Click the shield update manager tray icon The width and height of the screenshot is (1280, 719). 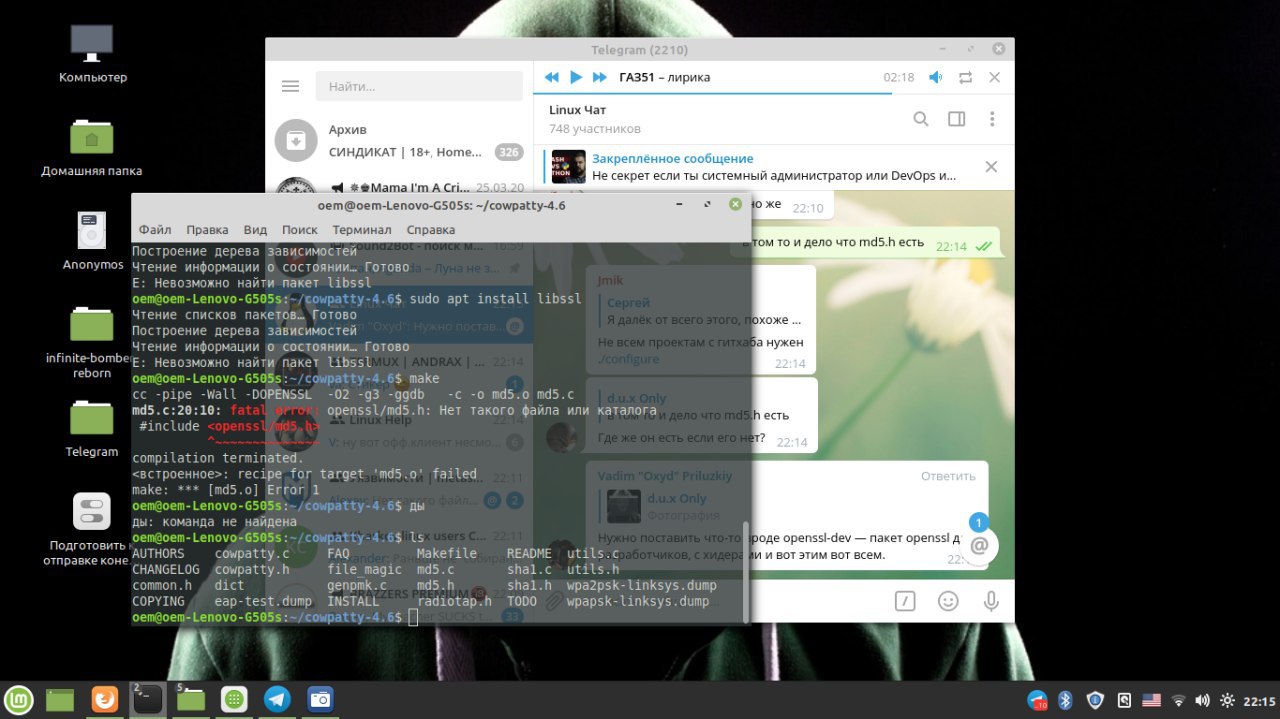tap(1095, 700)
